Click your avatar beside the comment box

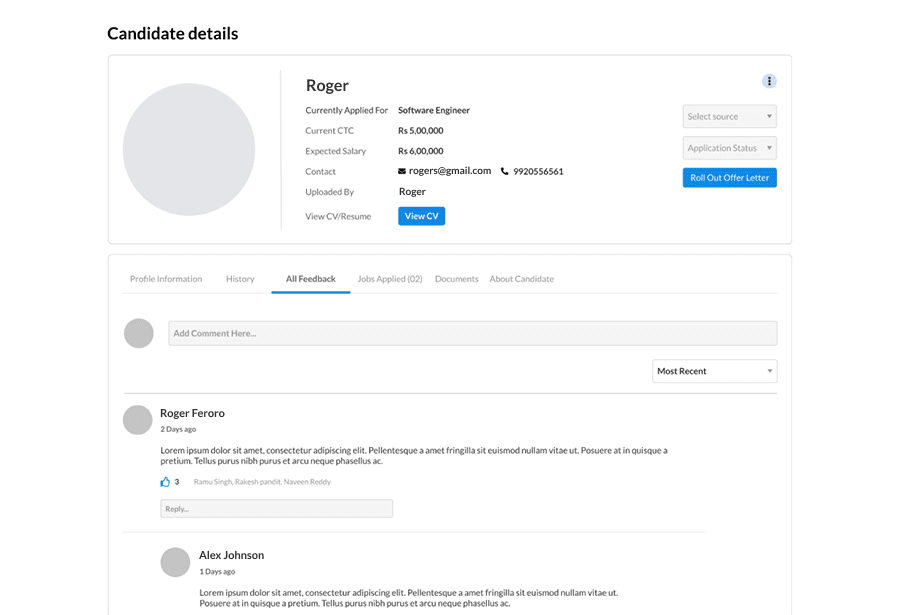coord(139,333)
